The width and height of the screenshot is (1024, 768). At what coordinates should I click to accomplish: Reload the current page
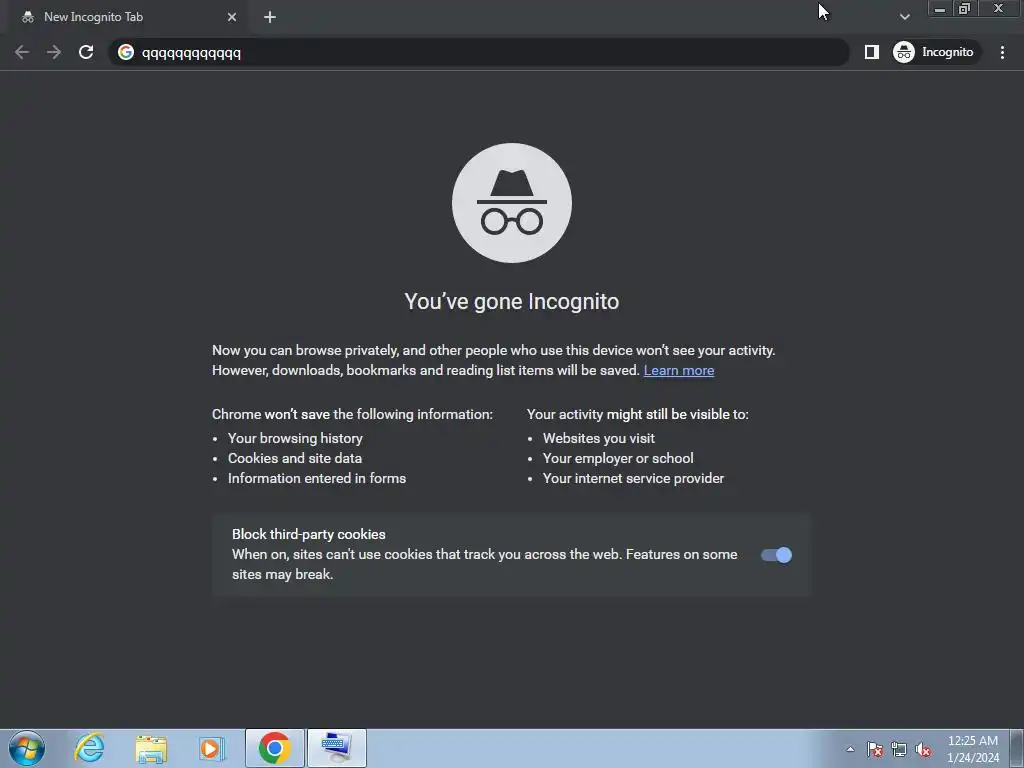point(86,52)
